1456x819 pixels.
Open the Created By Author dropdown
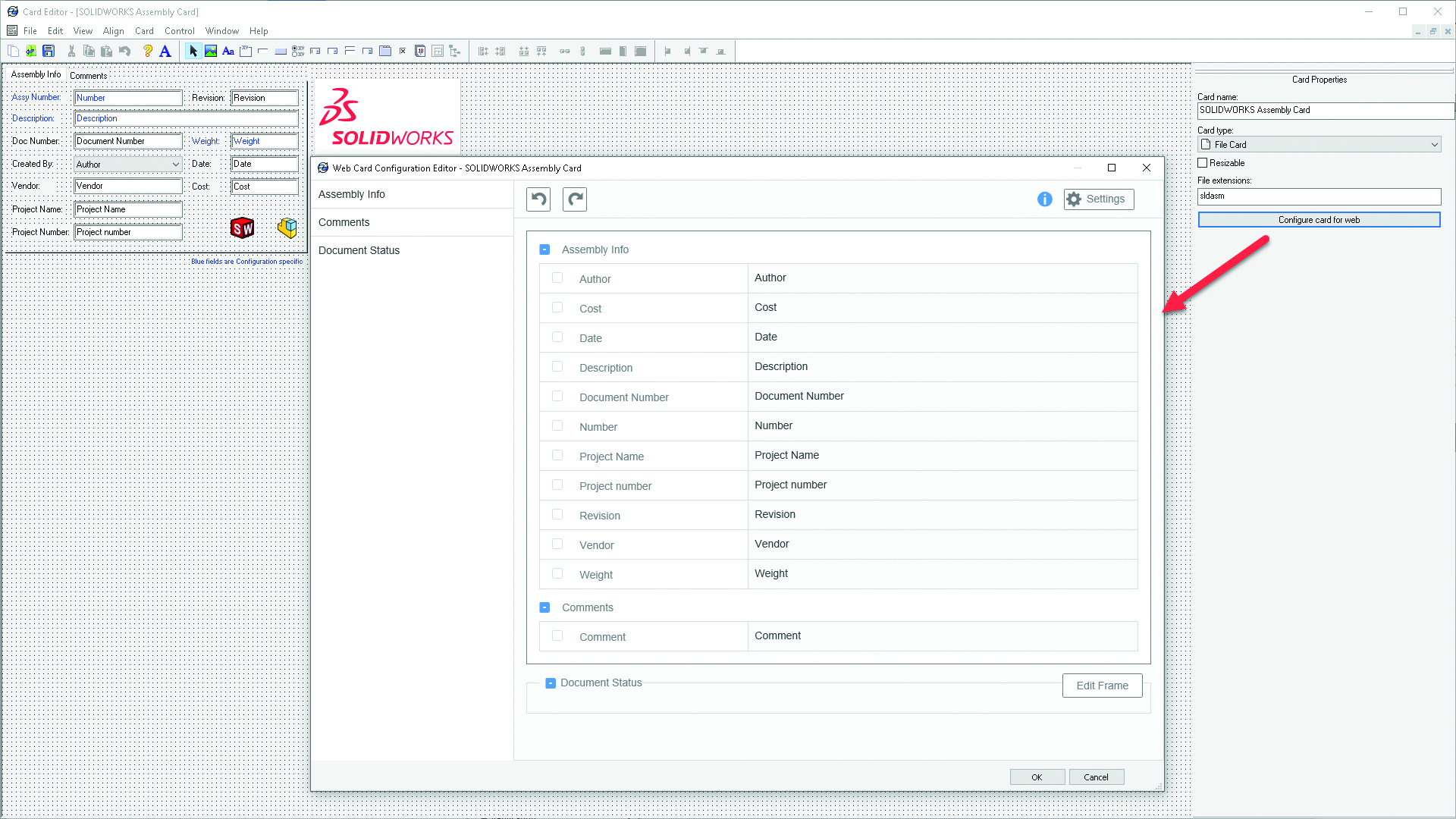coord(127,165)
